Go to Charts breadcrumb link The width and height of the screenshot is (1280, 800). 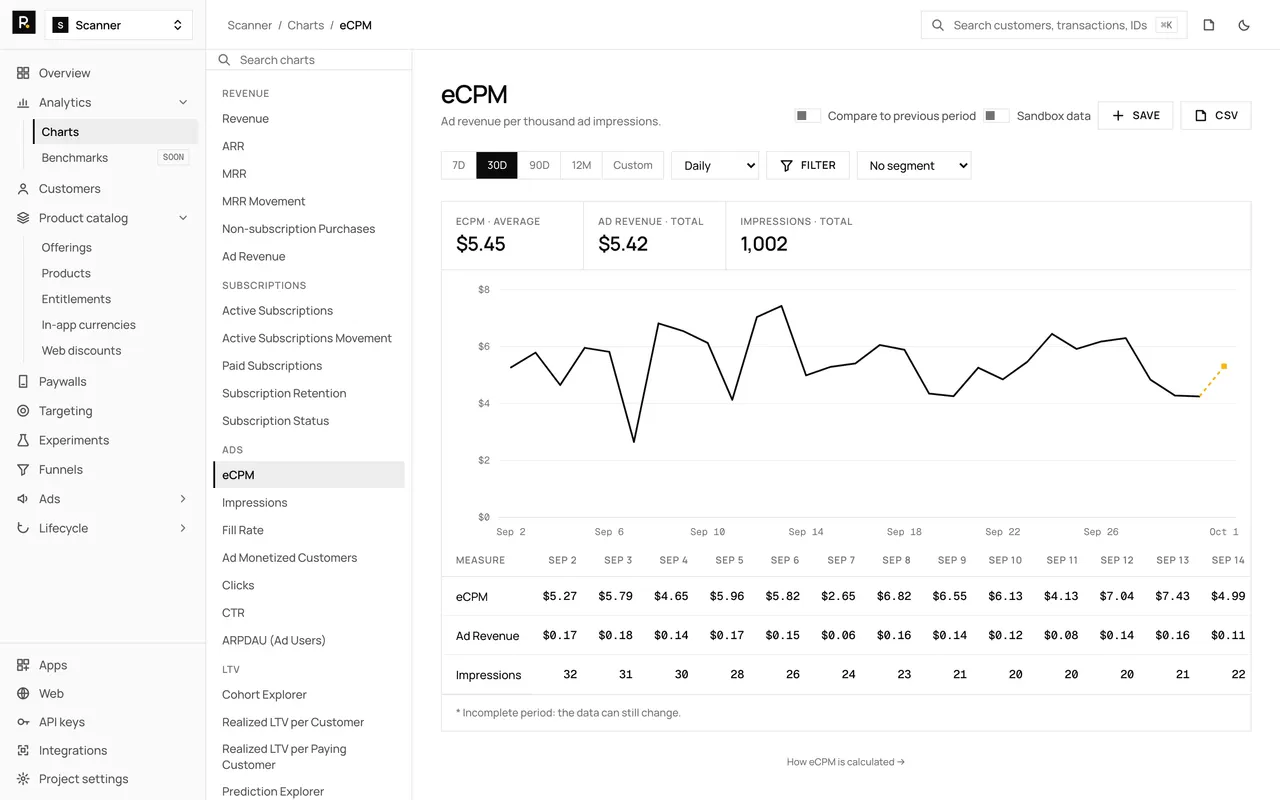pyautogui.click(x=306, y=25)
